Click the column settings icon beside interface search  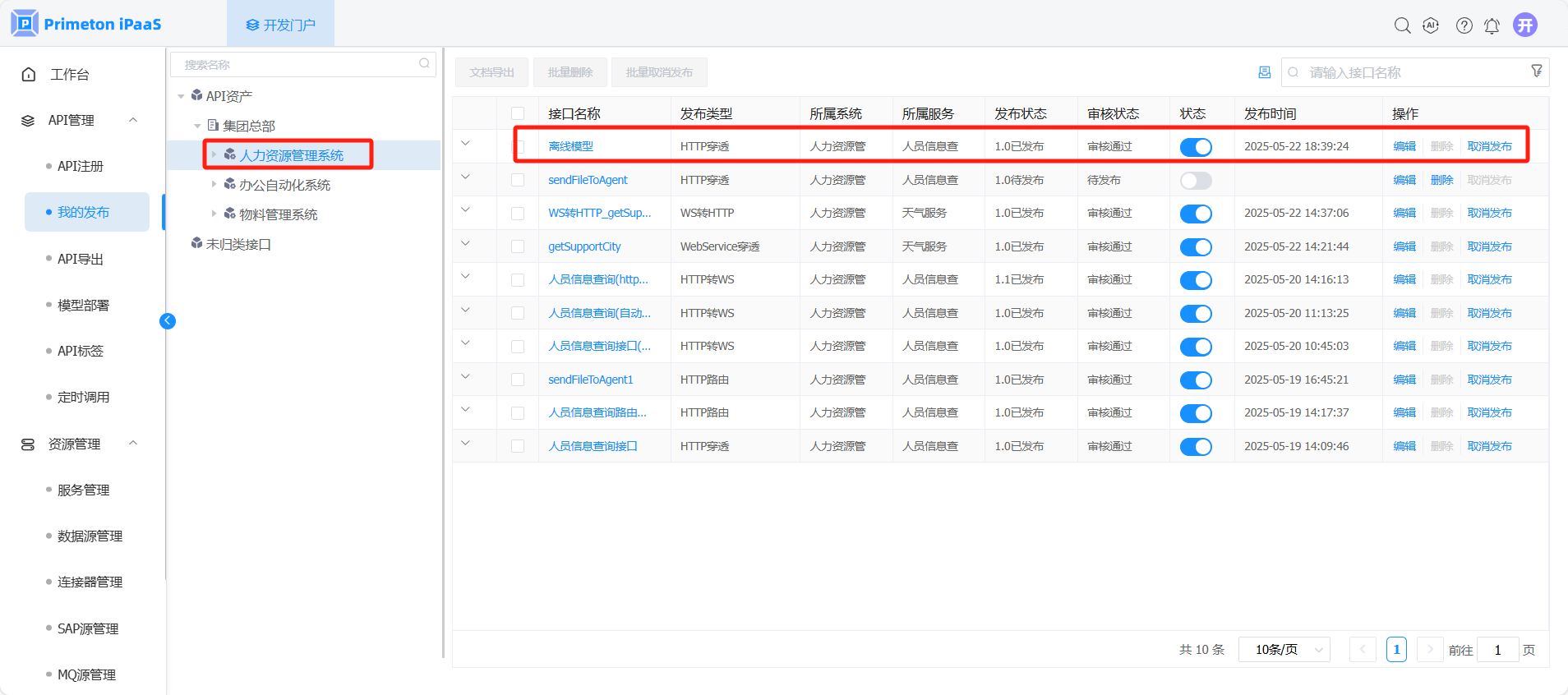click(1264, 72)
